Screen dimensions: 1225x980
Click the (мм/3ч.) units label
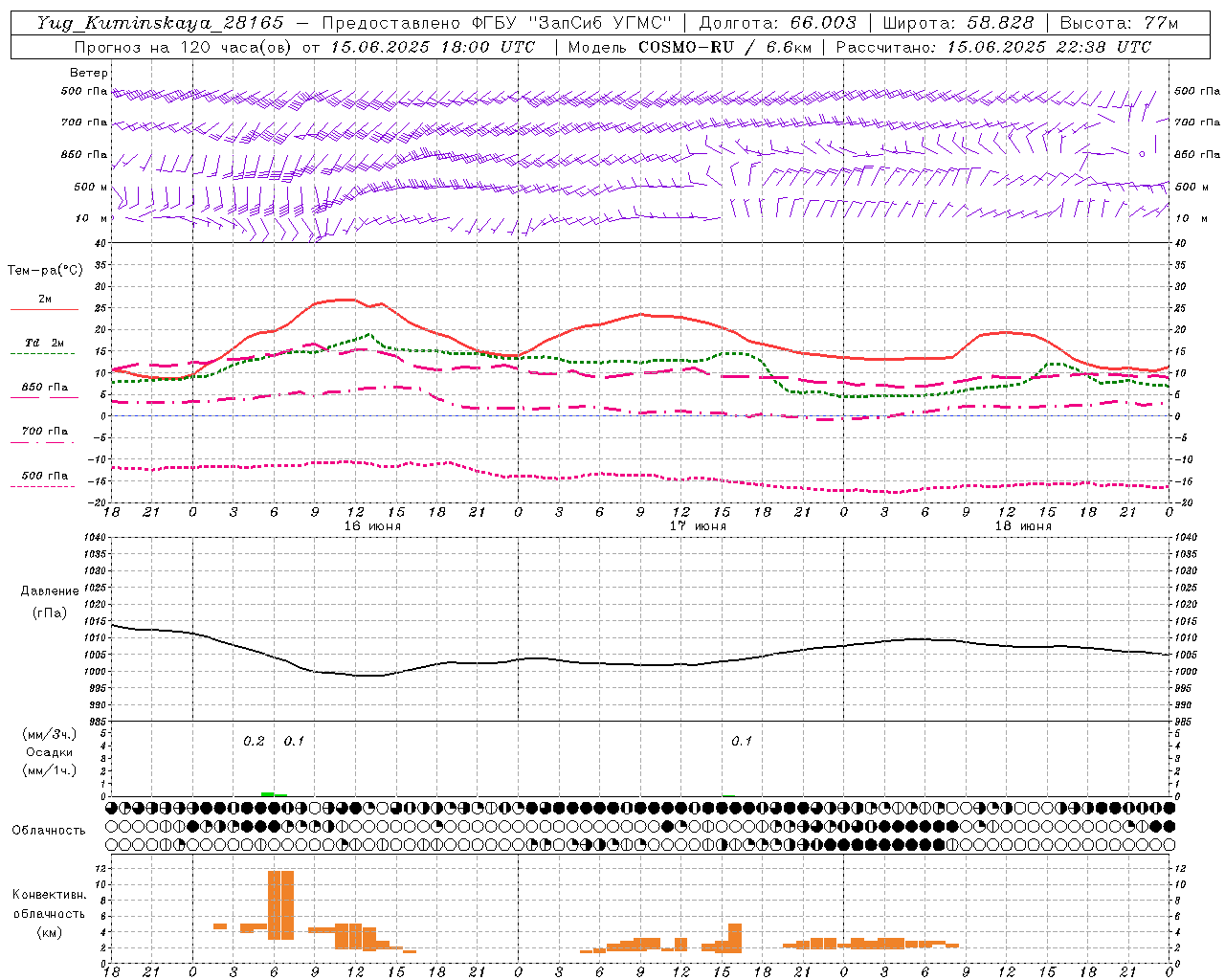click(50, 734)
